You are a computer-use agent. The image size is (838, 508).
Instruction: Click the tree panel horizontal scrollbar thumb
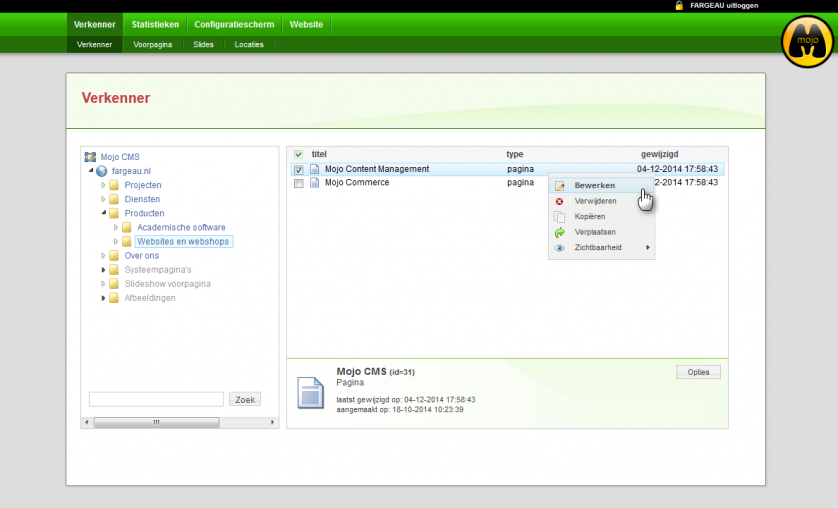coord(157,423)
